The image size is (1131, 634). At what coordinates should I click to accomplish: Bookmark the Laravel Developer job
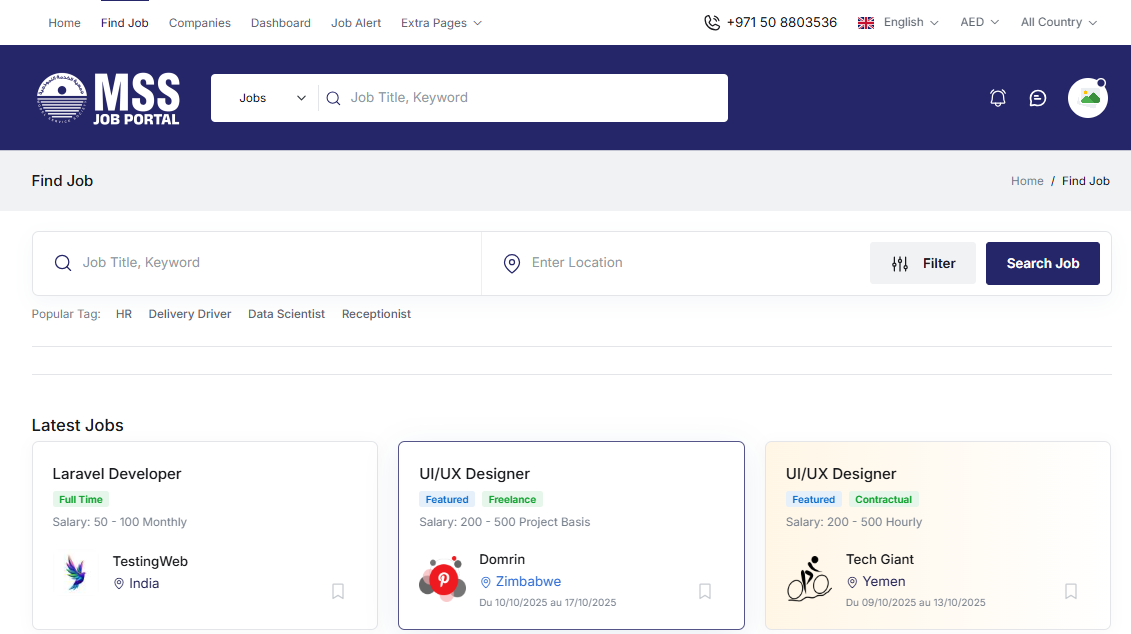pyautogui.click(x=338, y=591)
